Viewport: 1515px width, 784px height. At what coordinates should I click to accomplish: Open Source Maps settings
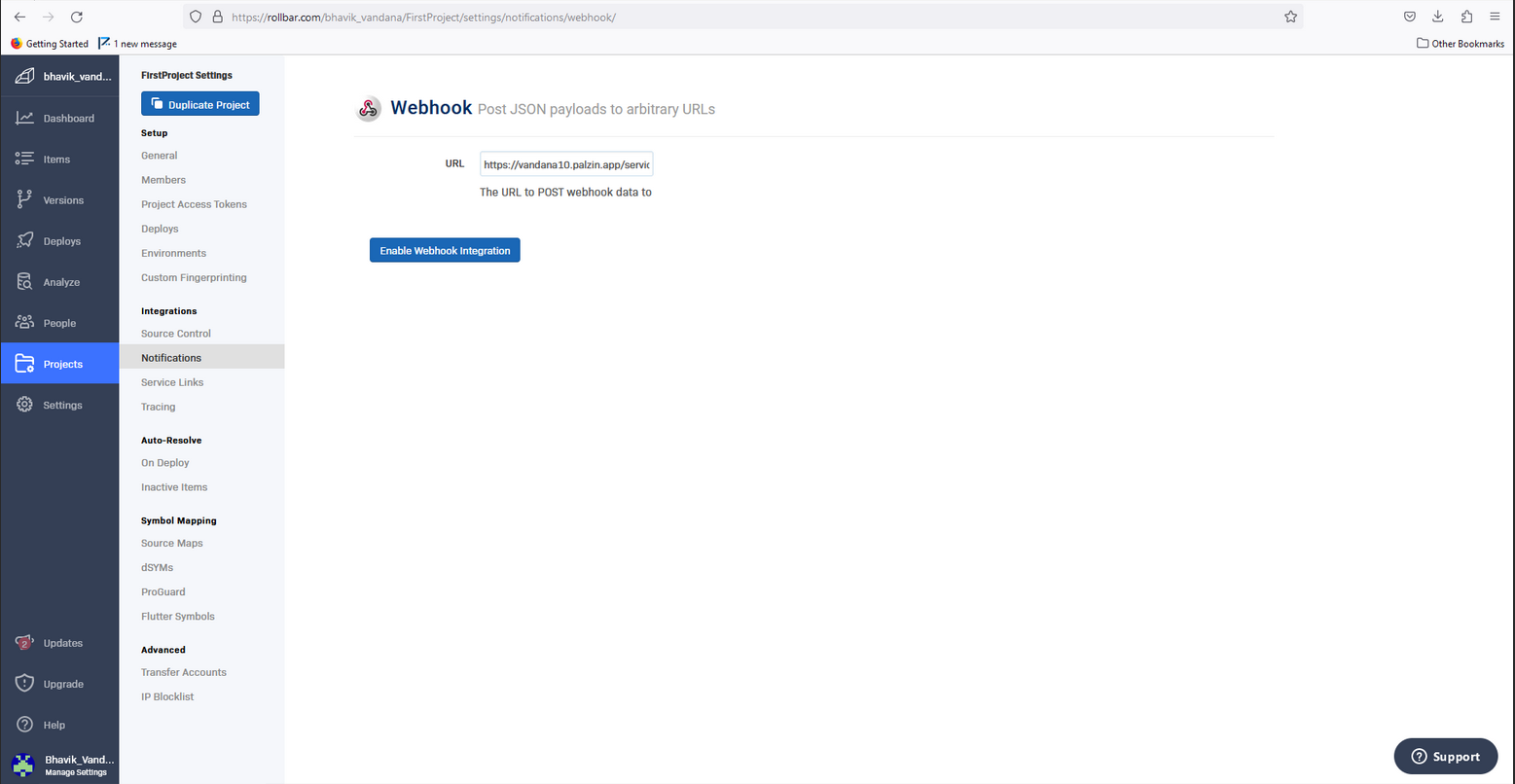point(172,543)
